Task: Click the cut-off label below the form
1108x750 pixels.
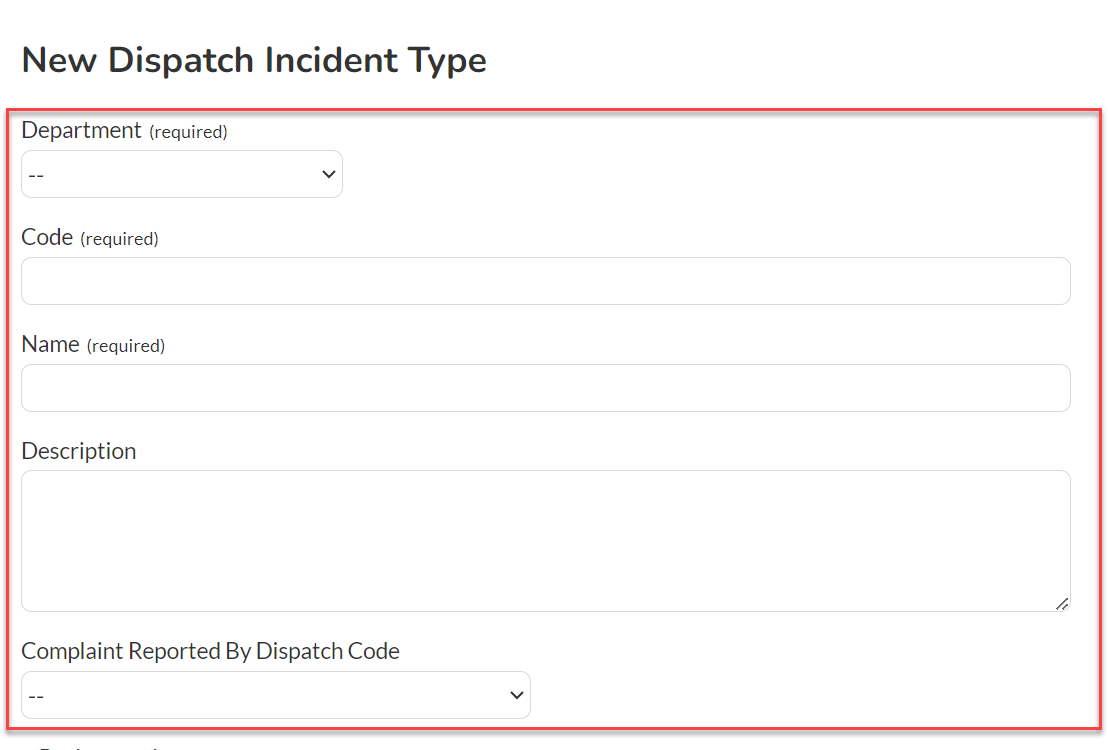Action: tap(99, 746)
